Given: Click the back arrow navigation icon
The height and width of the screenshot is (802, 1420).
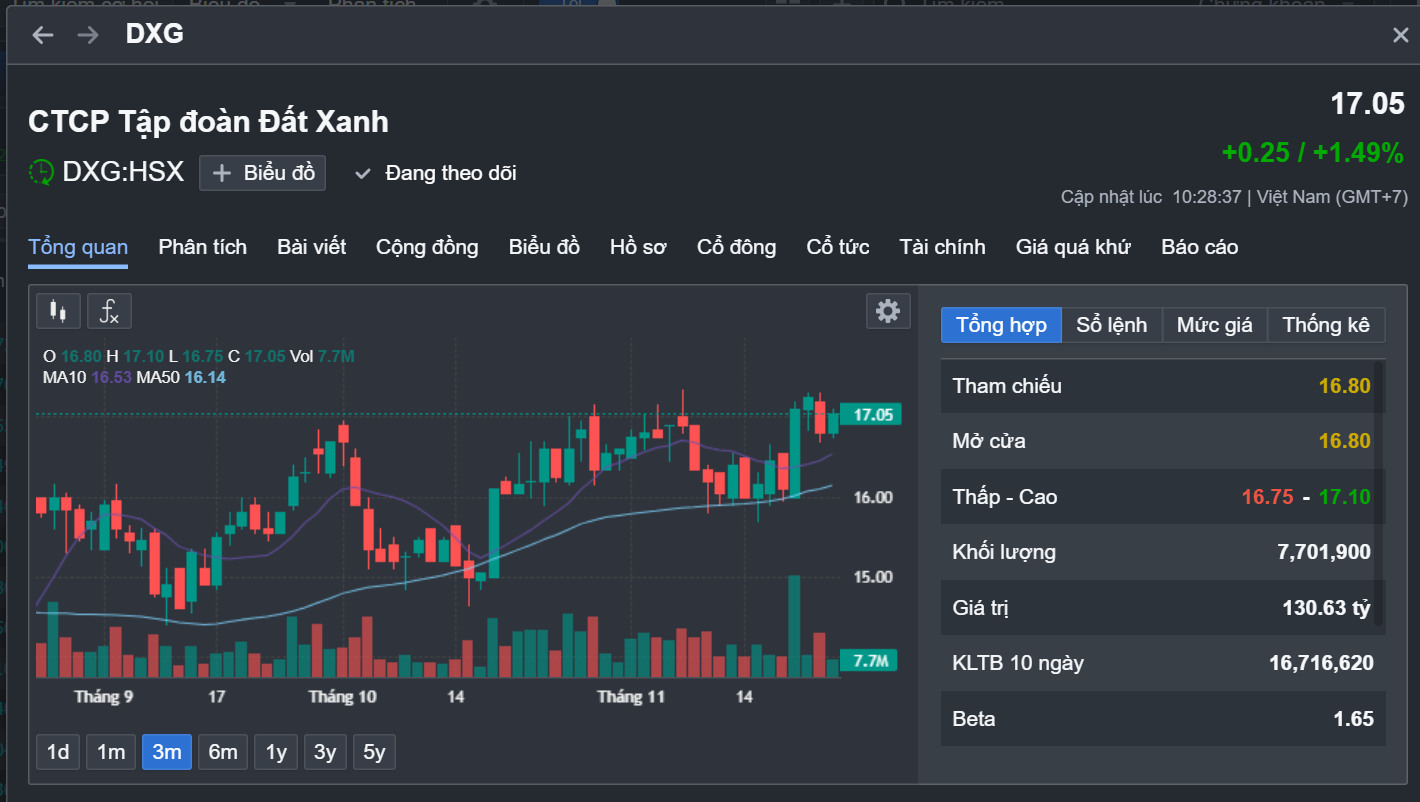Looking at the screenshot, I should [x=42, y=35].
